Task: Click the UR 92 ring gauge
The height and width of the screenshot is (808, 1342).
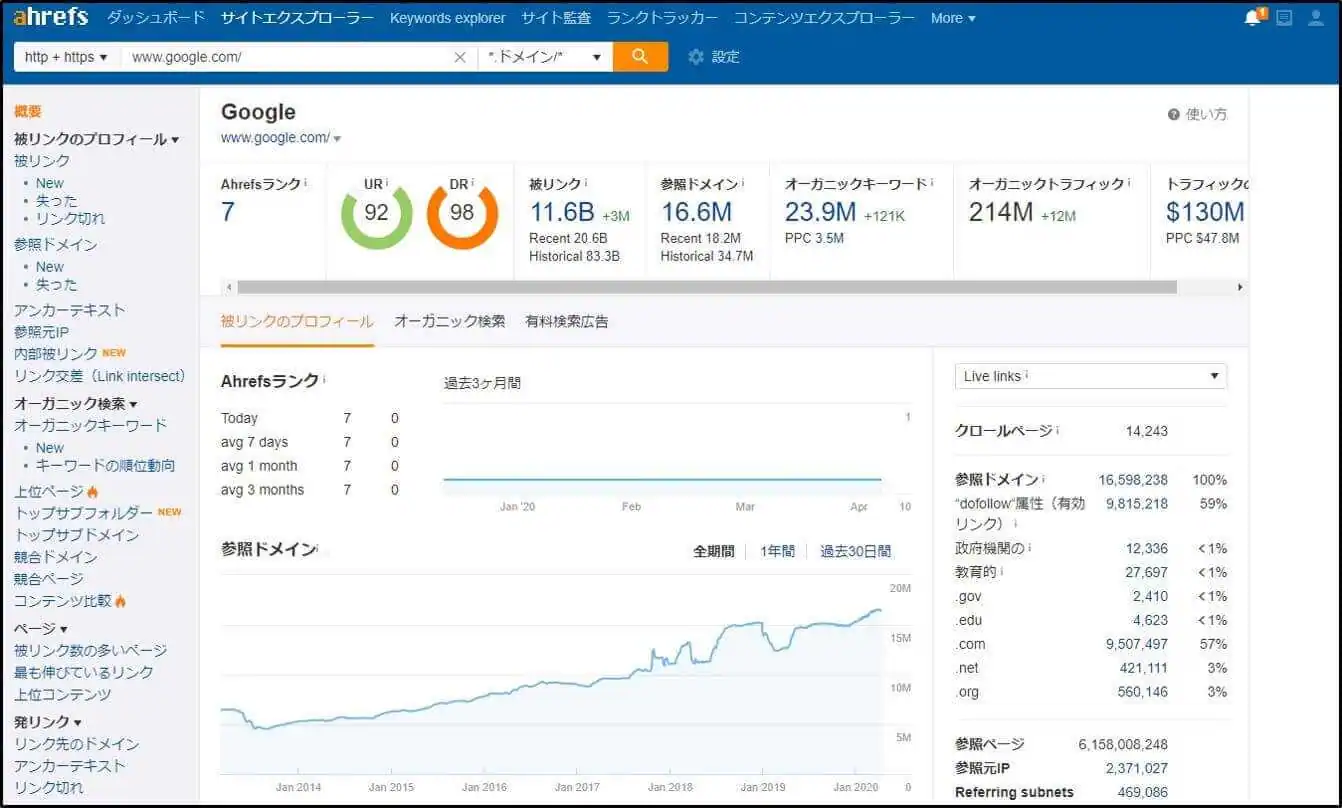Action: (x=377, y=213)
